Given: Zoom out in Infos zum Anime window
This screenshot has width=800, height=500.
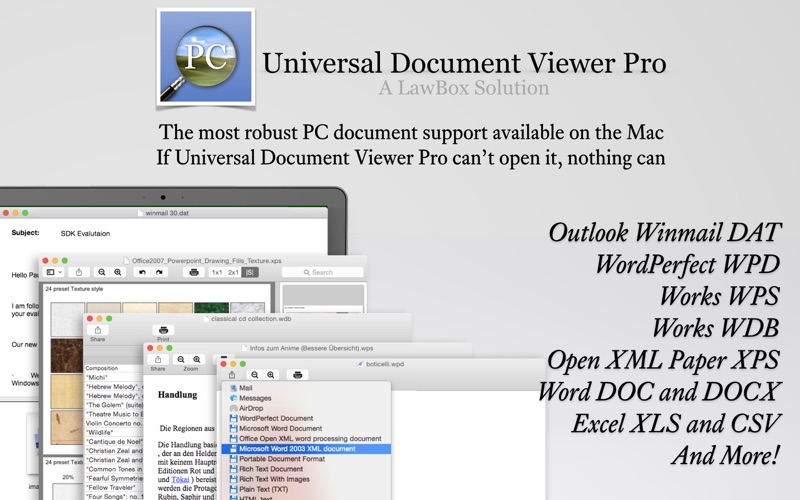Looking at the screenshot, I should pos(181,360).
